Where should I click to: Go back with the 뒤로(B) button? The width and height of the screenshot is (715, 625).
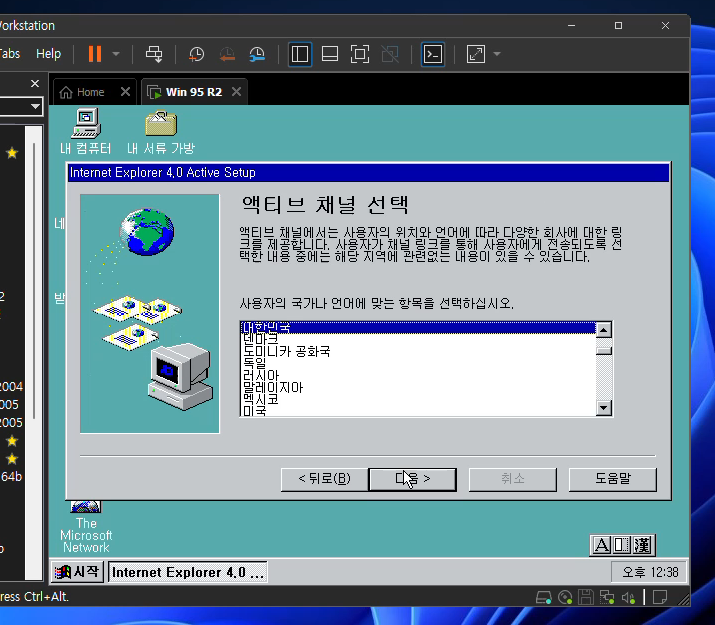[324, 479]
